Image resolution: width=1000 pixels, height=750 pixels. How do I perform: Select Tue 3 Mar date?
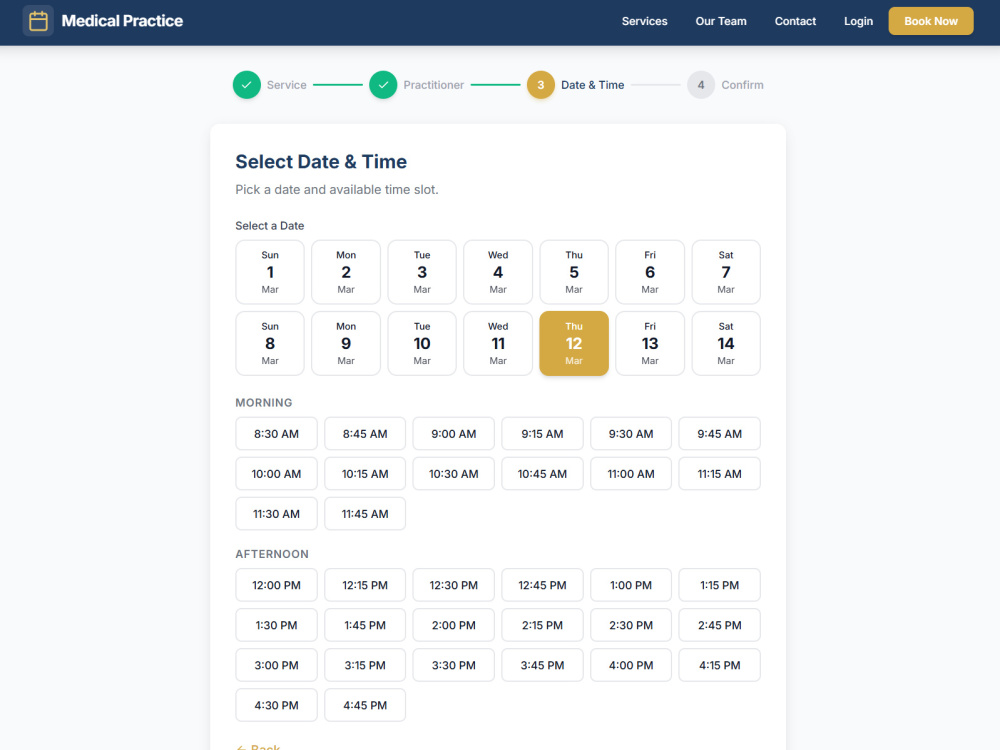click(422, 272)
